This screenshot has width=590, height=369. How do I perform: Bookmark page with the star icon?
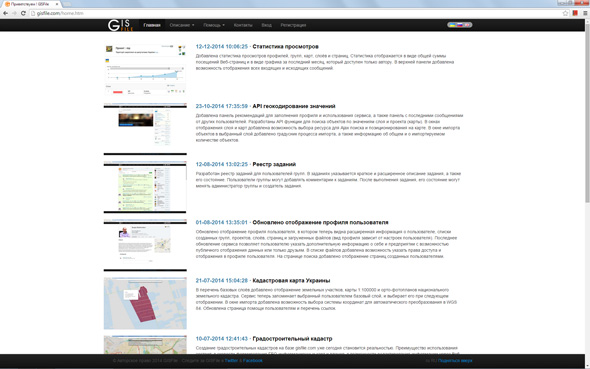pyautogui.click(x=565, y=13)
